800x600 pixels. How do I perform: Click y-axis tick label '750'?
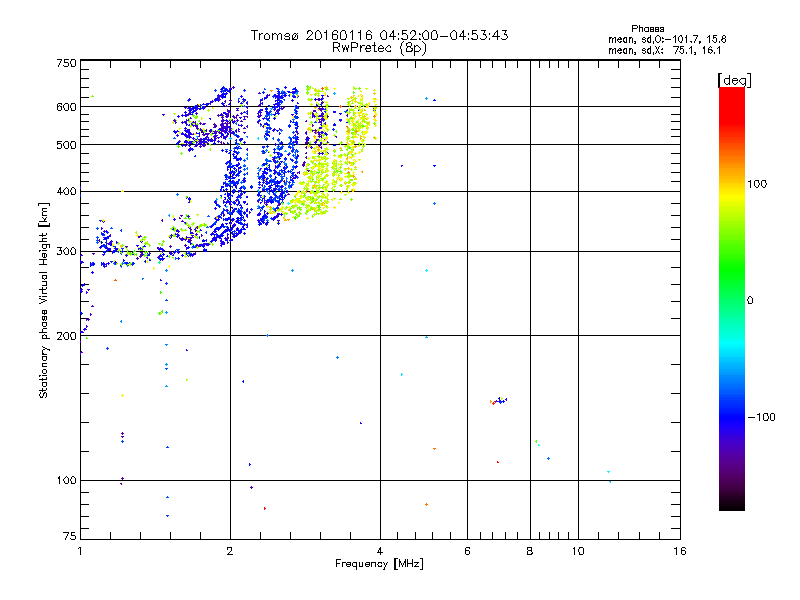click(66, 63)
